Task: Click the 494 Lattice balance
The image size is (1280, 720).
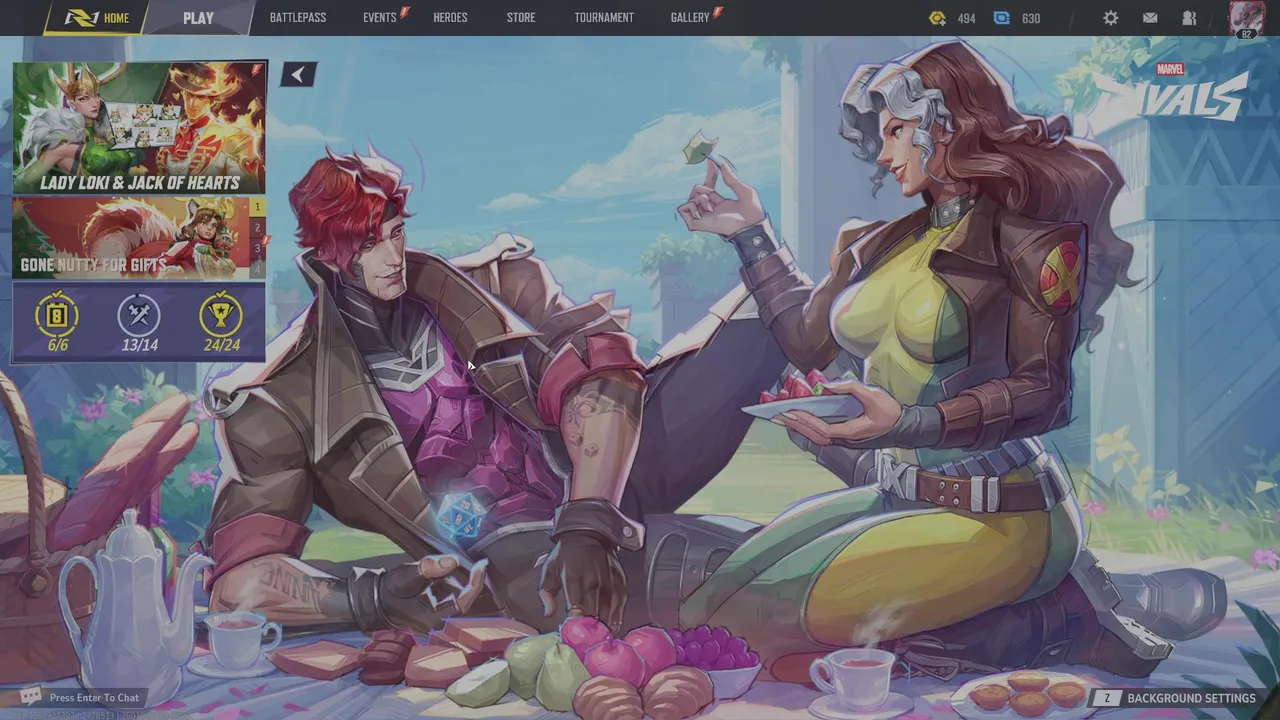Action: click(966, 18)
